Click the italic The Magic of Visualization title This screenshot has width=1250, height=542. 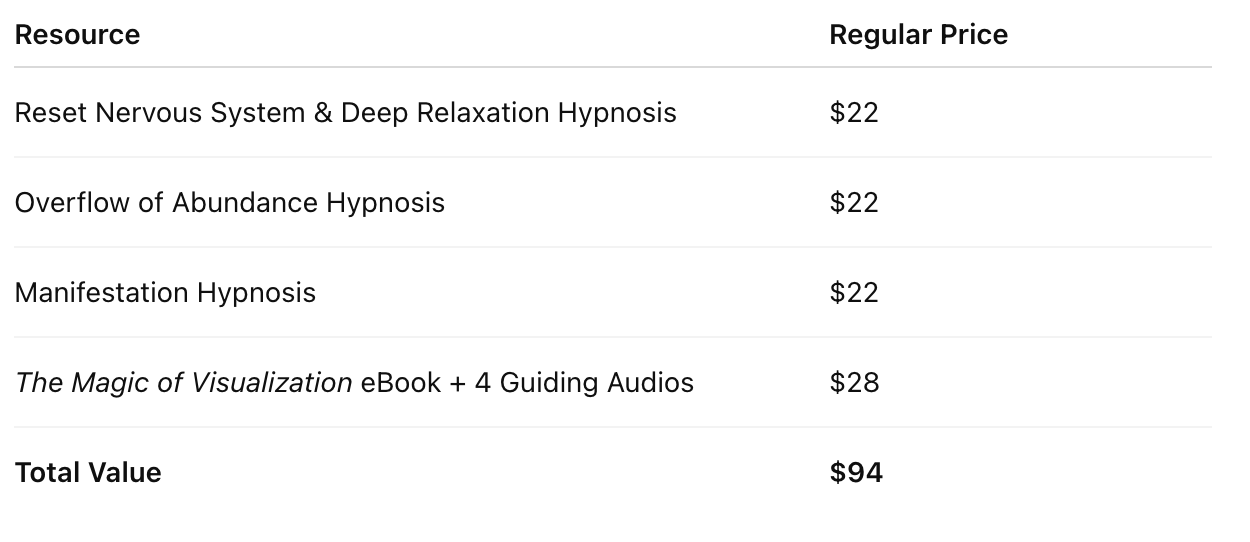click(x=183, y=383)
